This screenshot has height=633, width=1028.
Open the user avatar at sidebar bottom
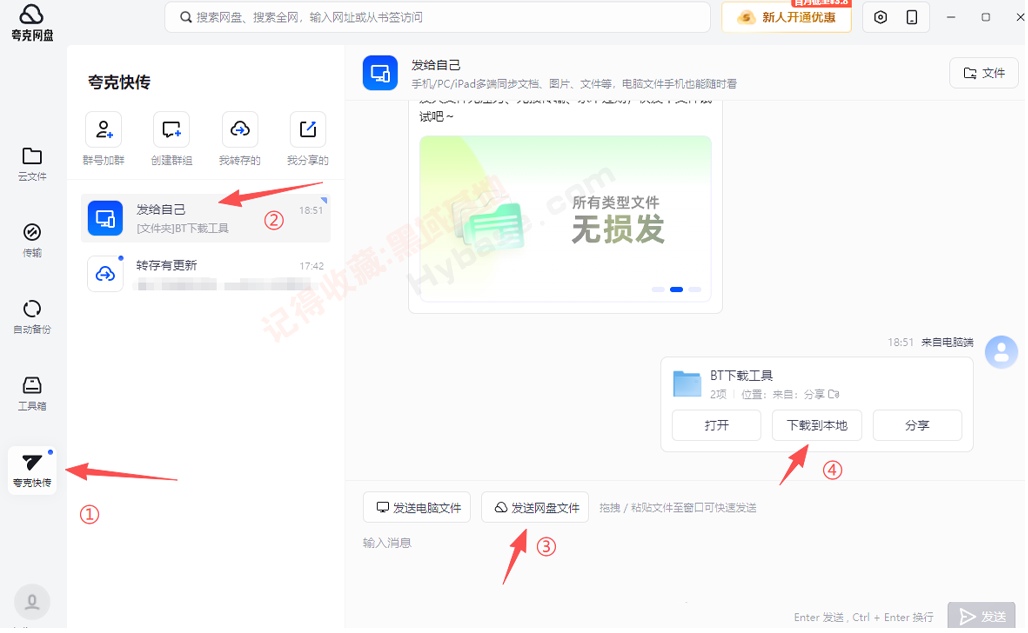32,602
